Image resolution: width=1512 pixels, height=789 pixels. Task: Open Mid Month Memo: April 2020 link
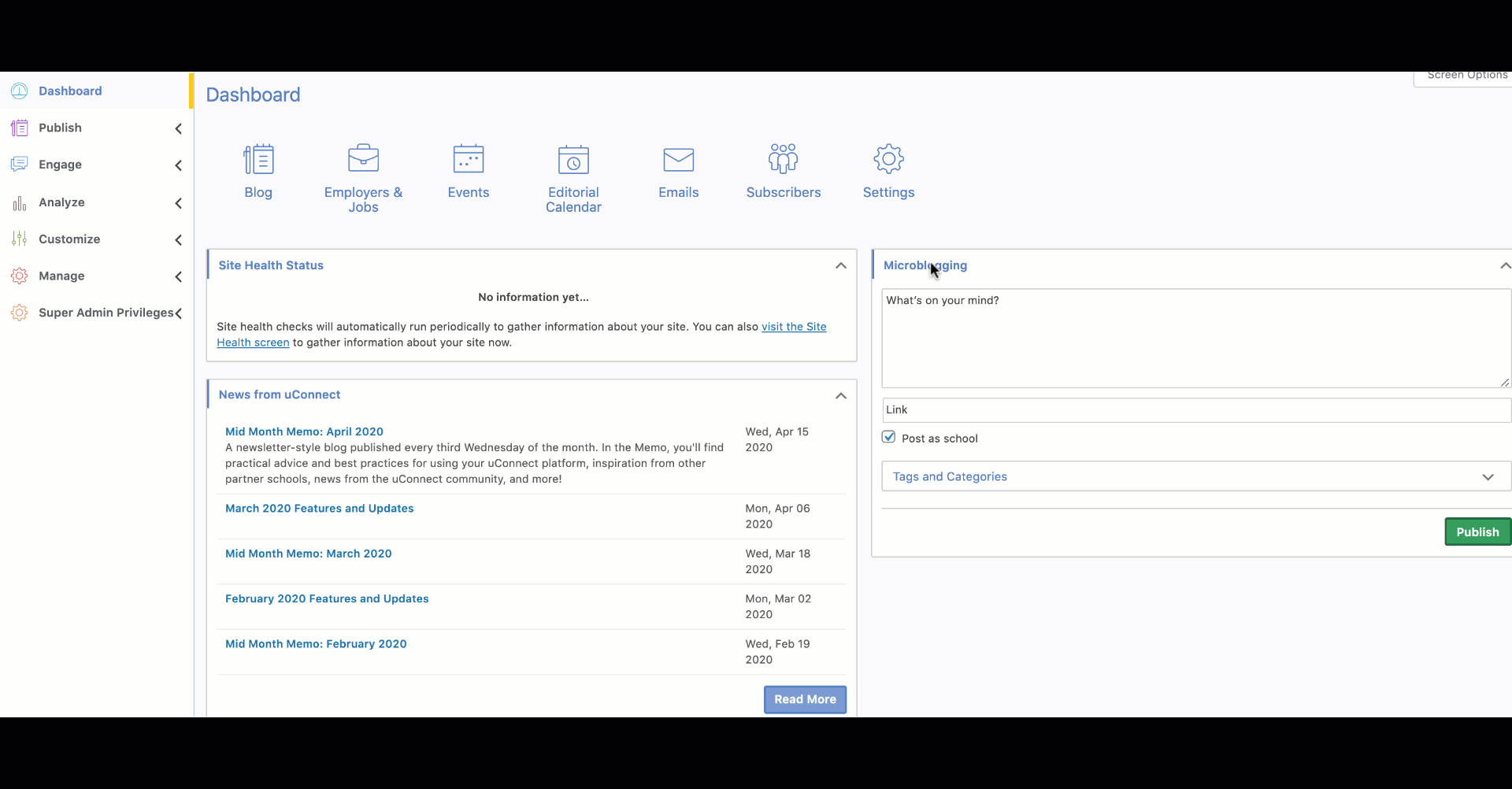(x=304, y=432)
